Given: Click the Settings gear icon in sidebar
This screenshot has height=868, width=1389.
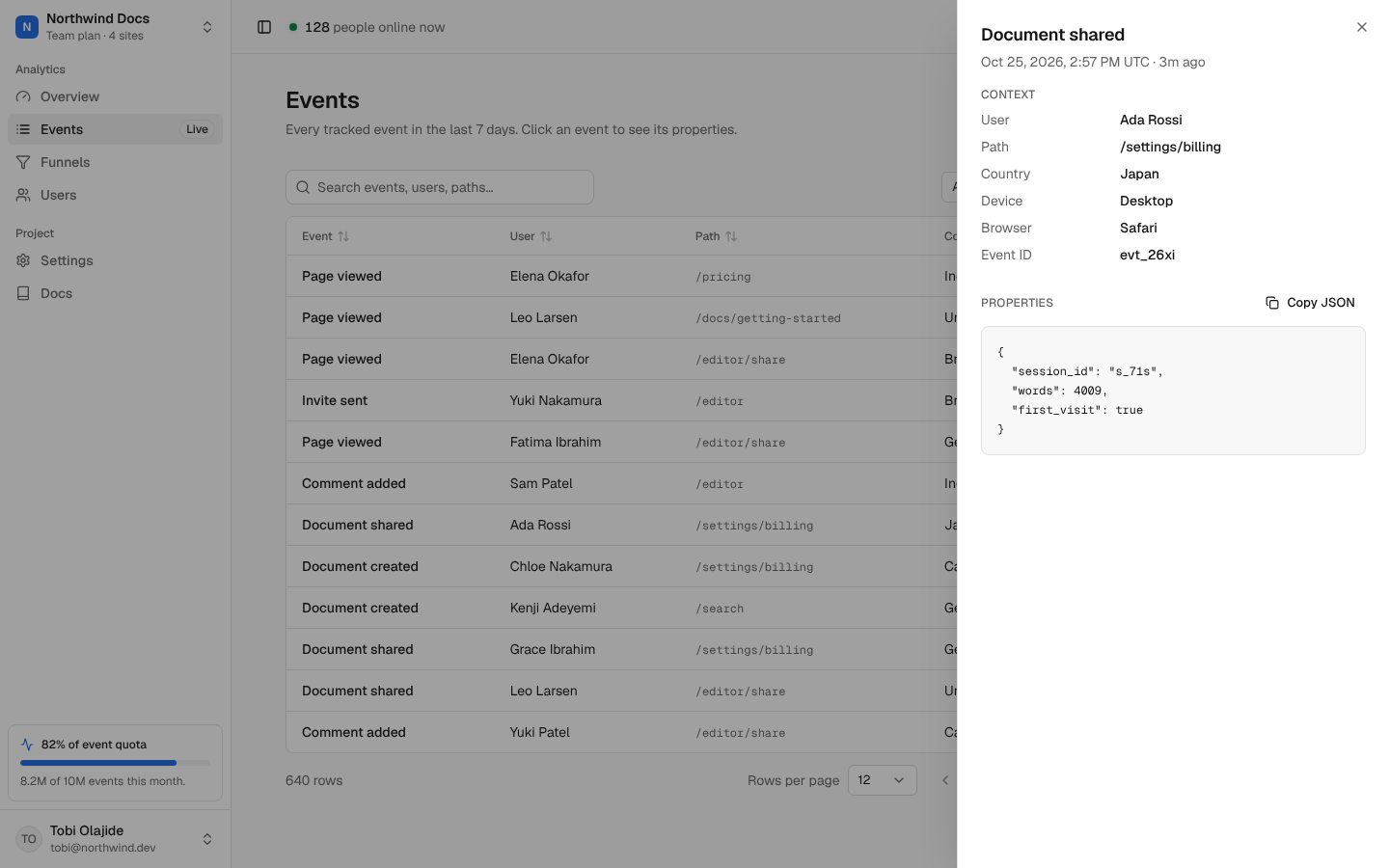Looking at the screenshot, I should pos(23,260).
